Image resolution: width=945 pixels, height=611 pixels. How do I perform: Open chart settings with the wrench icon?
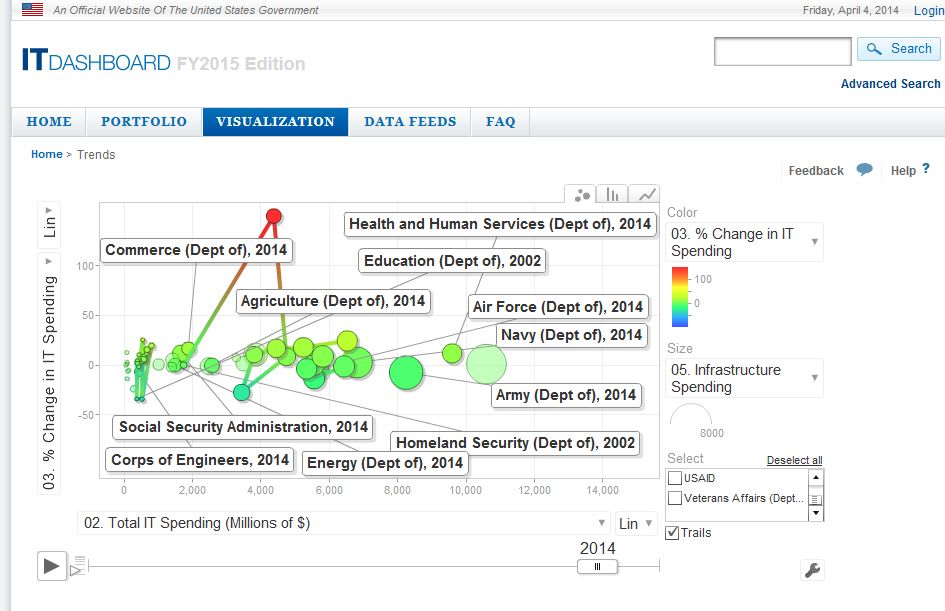pos(813,570)
